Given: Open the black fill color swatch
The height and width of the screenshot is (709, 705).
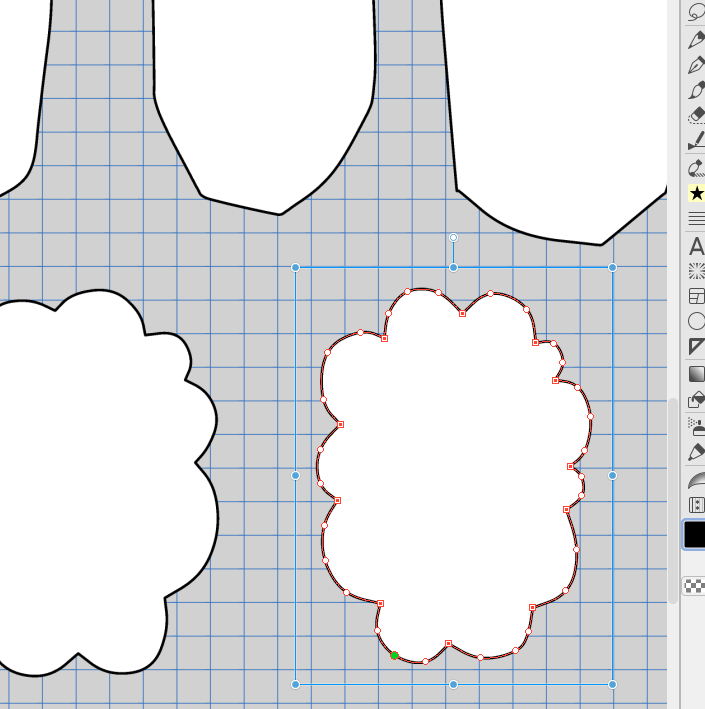Looking at the screenshot, I should pyautogui.click(x=694, y=534).
